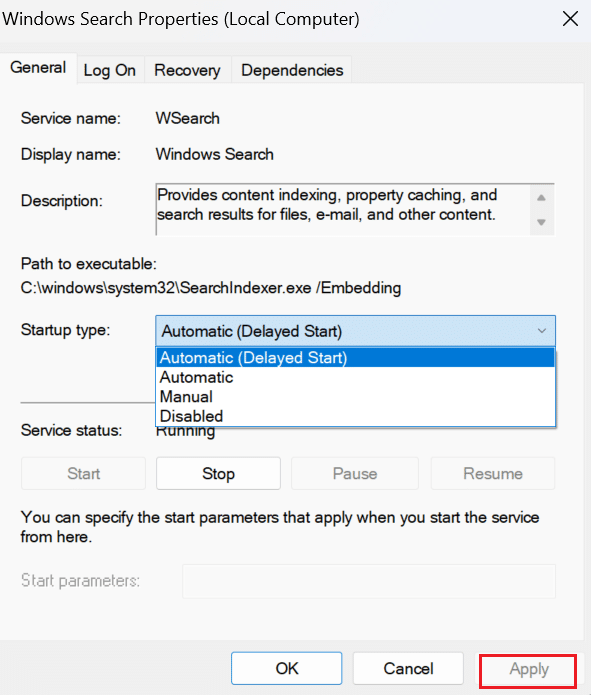Click the Pause service button

pos(355,473)
